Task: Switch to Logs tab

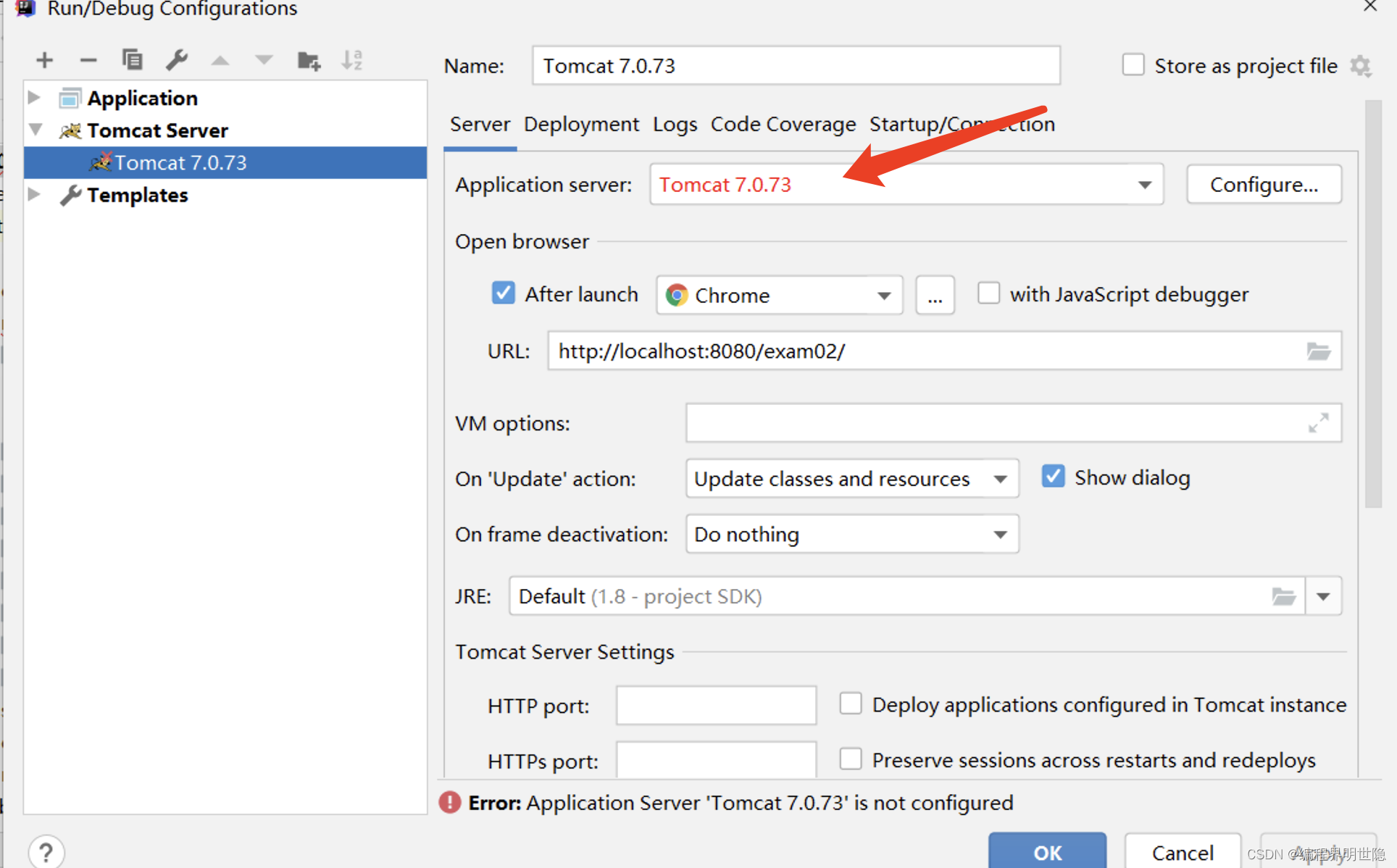Action: coord(675,124)
